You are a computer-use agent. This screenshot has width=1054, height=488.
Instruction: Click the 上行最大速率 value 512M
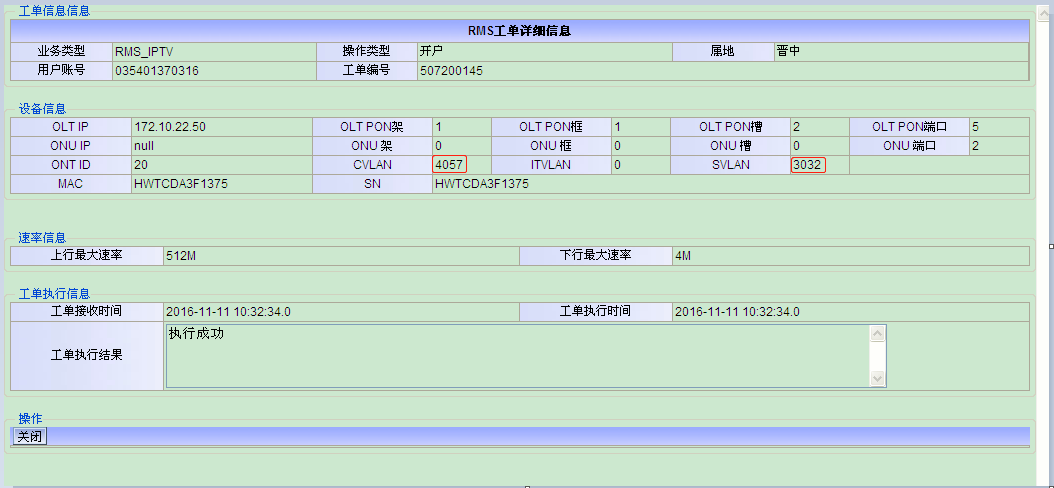(181, 256)
